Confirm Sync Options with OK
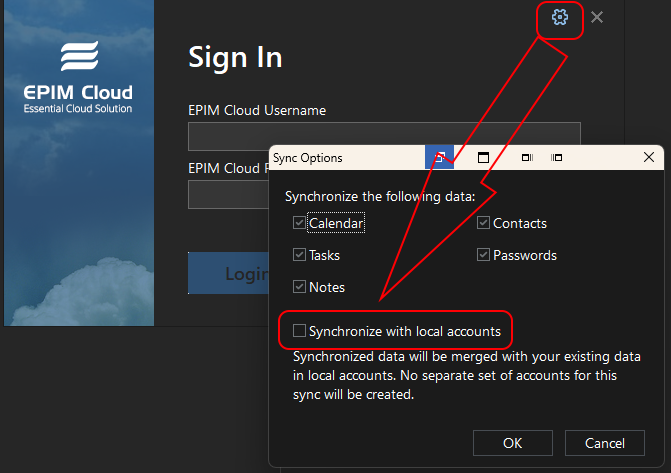 click(513, 443)
